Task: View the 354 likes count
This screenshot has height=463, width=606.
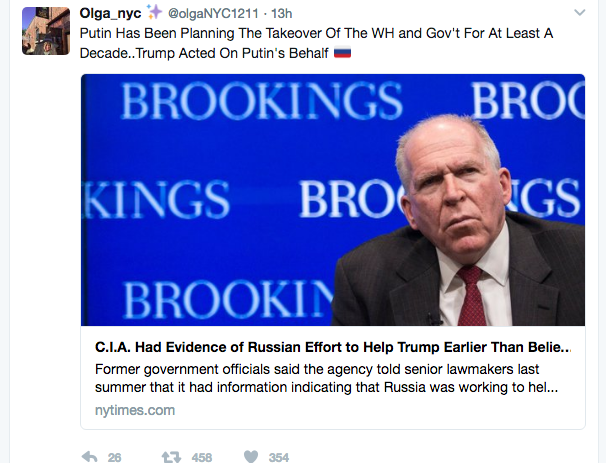Action: click(x=279, y=458)
